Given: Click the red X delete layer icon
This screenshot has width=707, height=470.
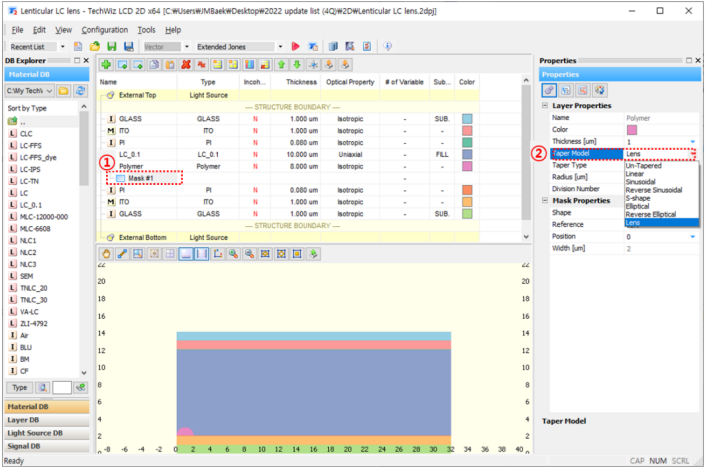Looking at the screenshot, I should pyautogui.click(x=185, y=65).
